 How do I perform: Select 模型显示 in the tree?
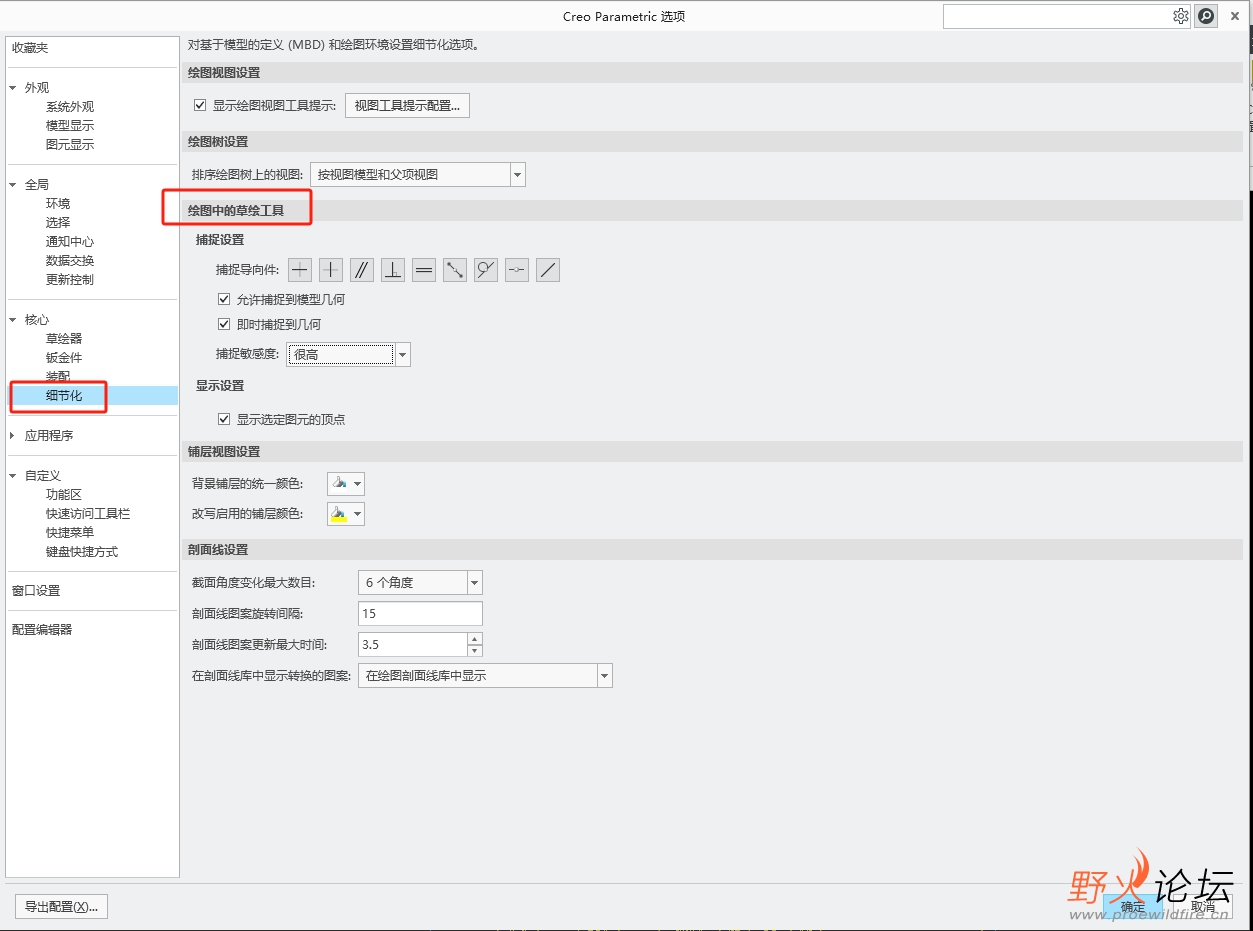(x=70, y=126)
